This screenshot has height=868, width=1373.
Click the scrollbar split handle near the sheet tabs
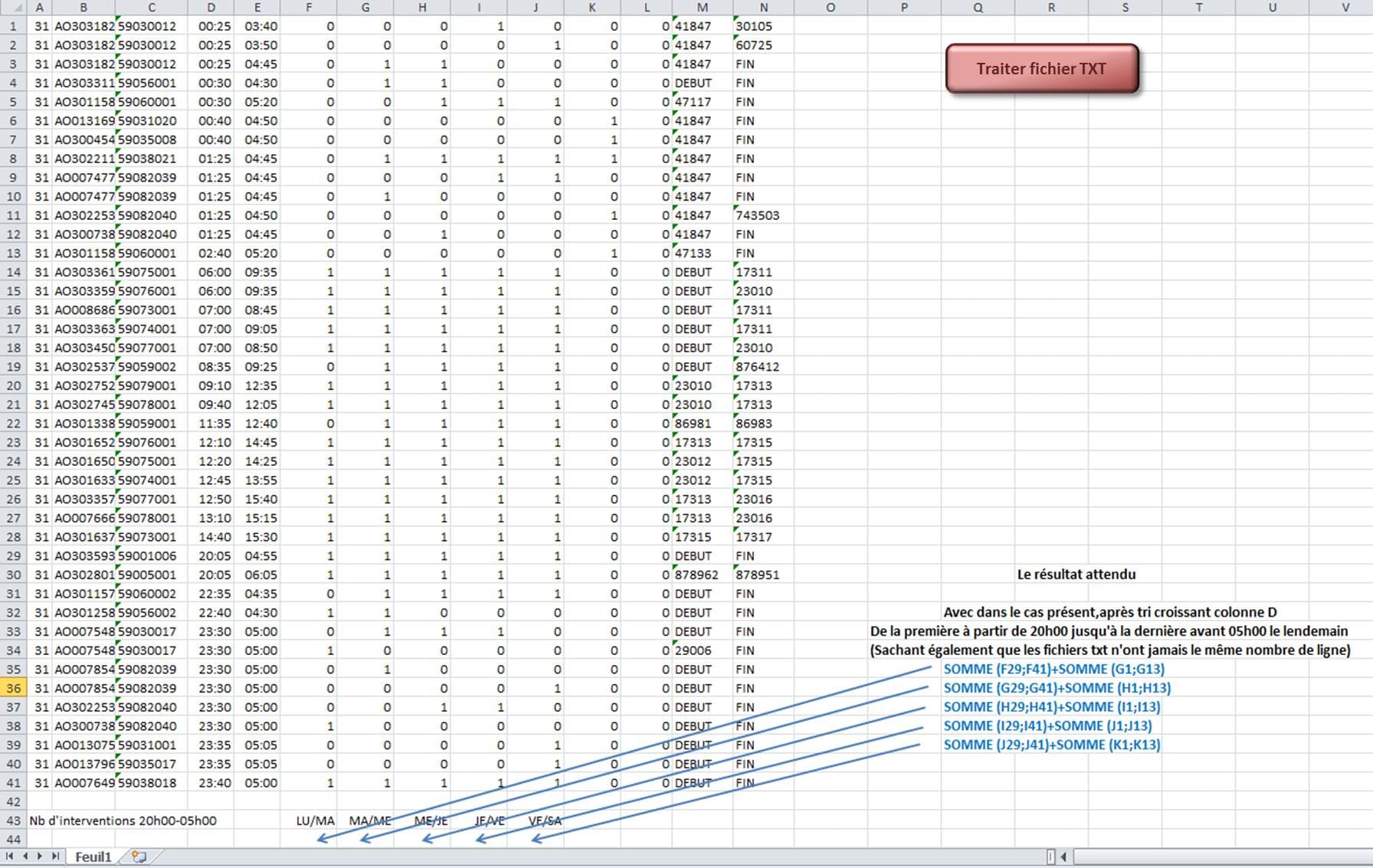click(1050, 856)
